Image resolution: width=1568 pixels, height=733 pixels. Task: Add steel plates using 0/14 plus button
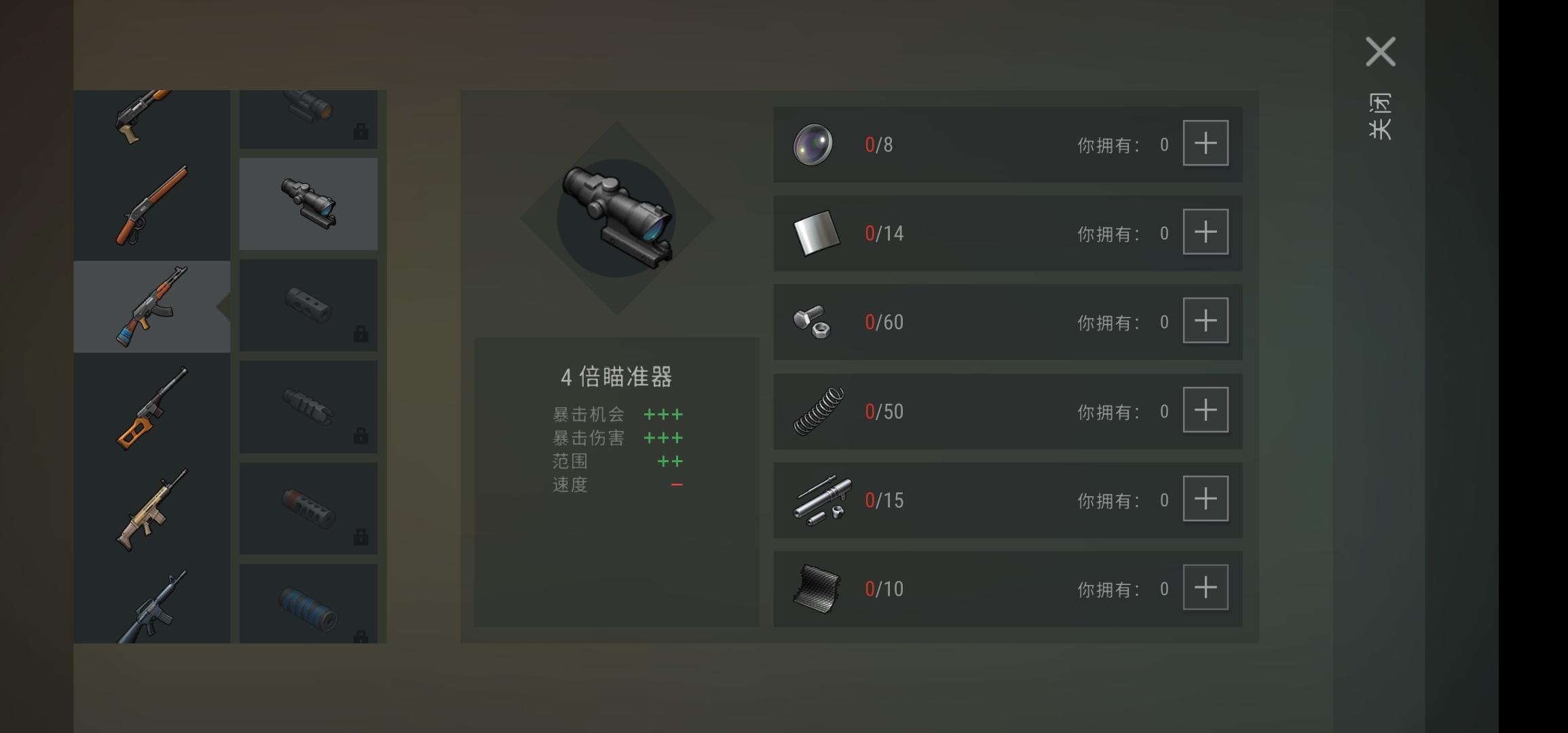1206,232
